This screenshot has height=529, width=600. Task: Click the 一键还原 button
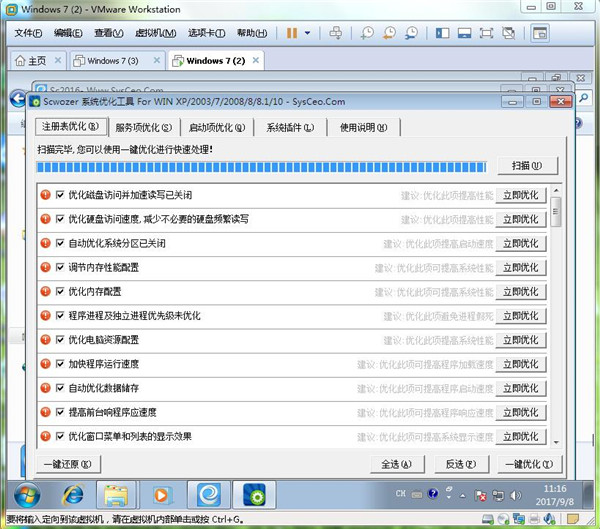point(68,464)
